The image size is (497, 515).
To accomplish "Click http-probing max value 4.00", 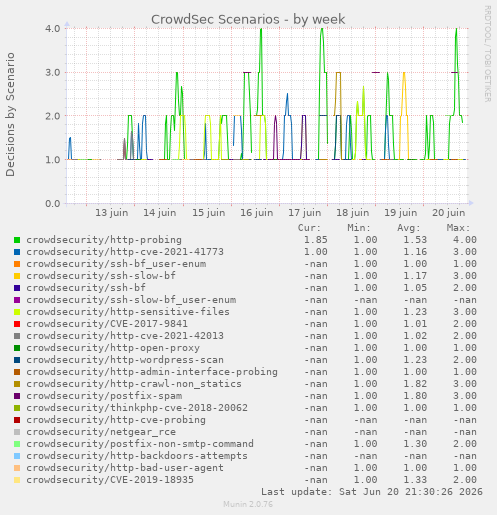I will point(465,240).
